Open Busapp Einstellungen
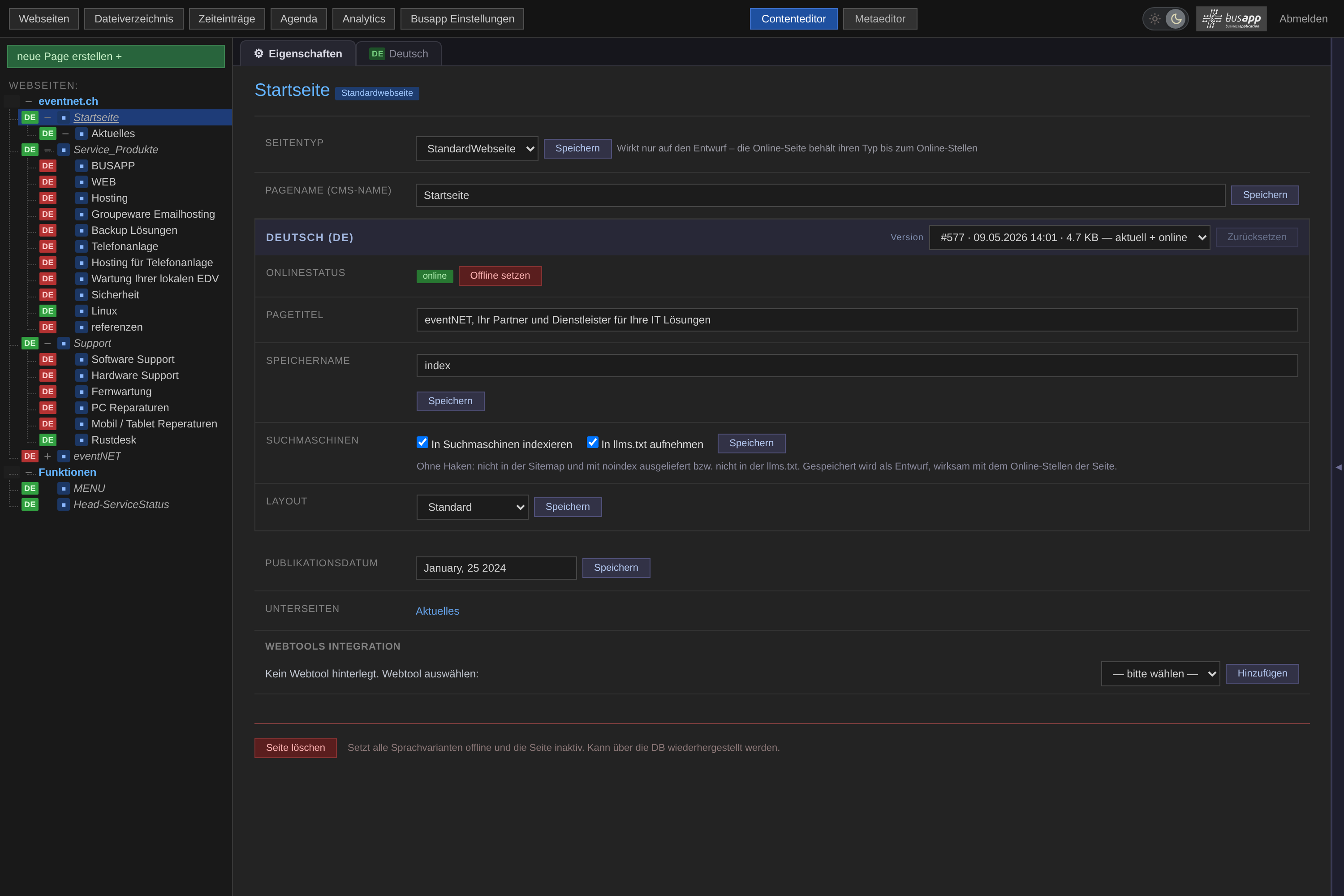This screenshot has width=1344, height=896. tap(462, 19)
